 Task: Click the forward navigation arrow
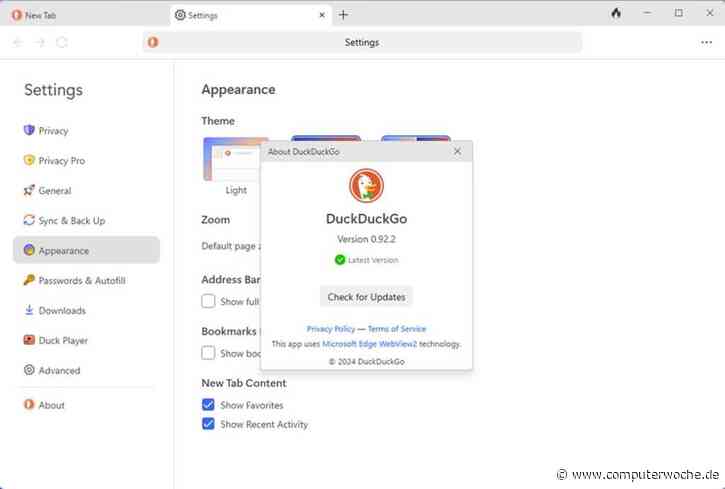coord(40,43)
